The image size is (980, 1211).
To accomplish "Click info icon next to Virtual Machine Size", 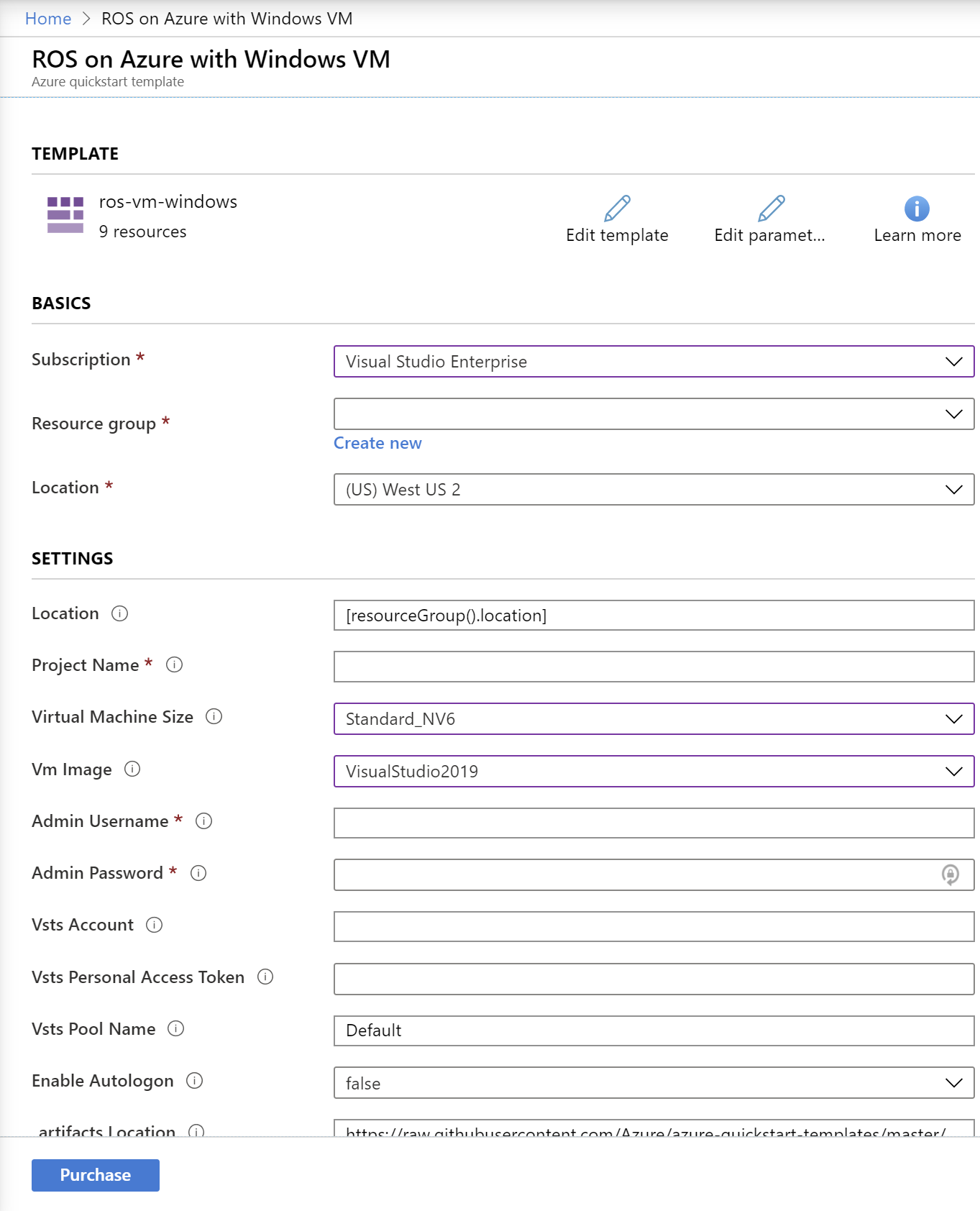I will (x=214, y=716).
